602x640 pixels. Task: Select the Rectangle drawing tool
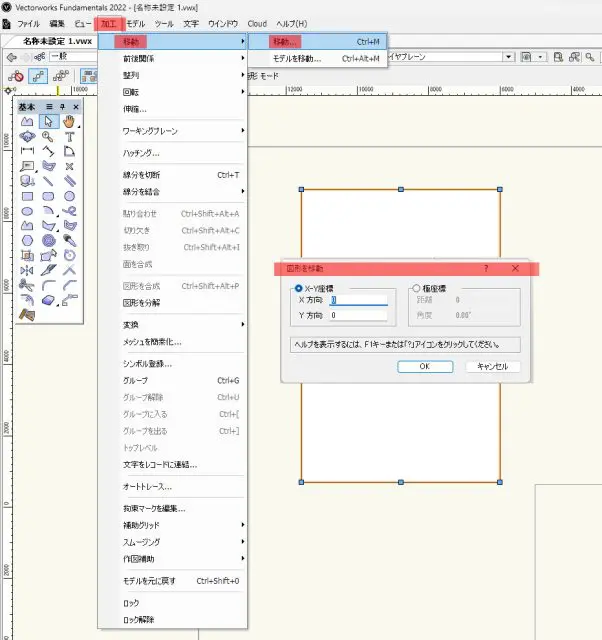pos(27,196)
